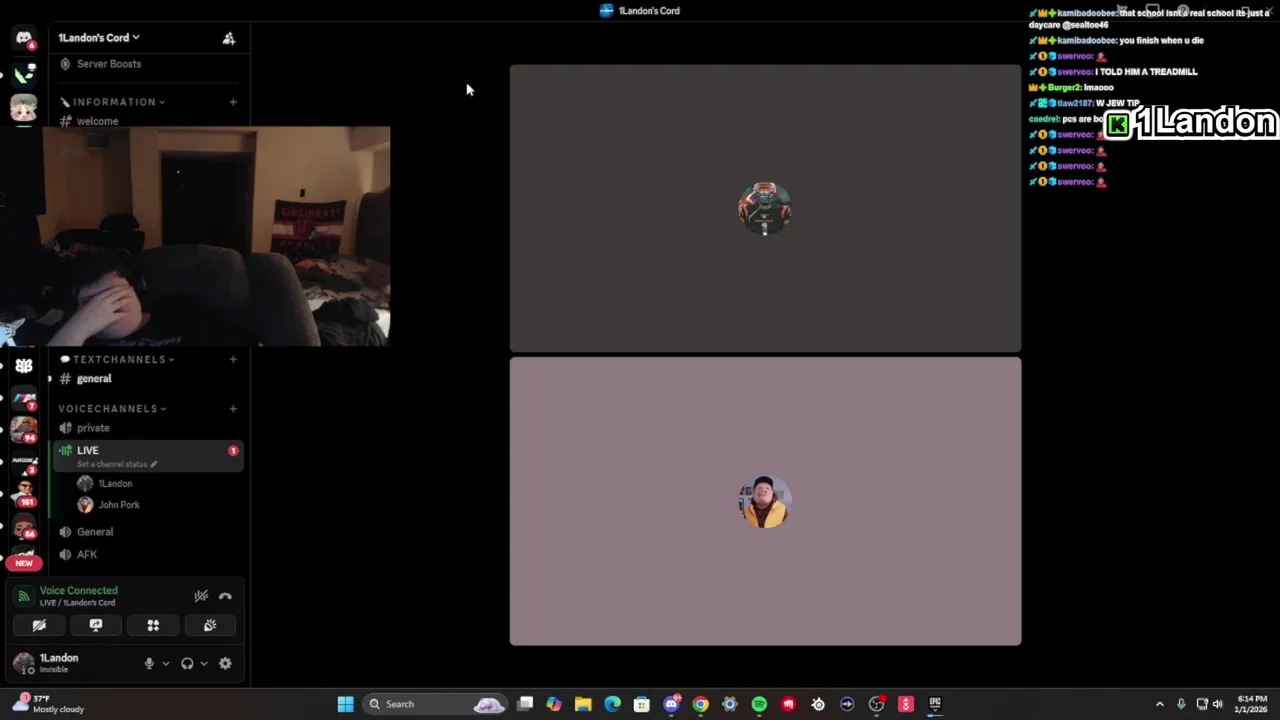
Task: Open the 1Landon's Cord server menu
Action: pyautogui.click(x=99, y=38)
